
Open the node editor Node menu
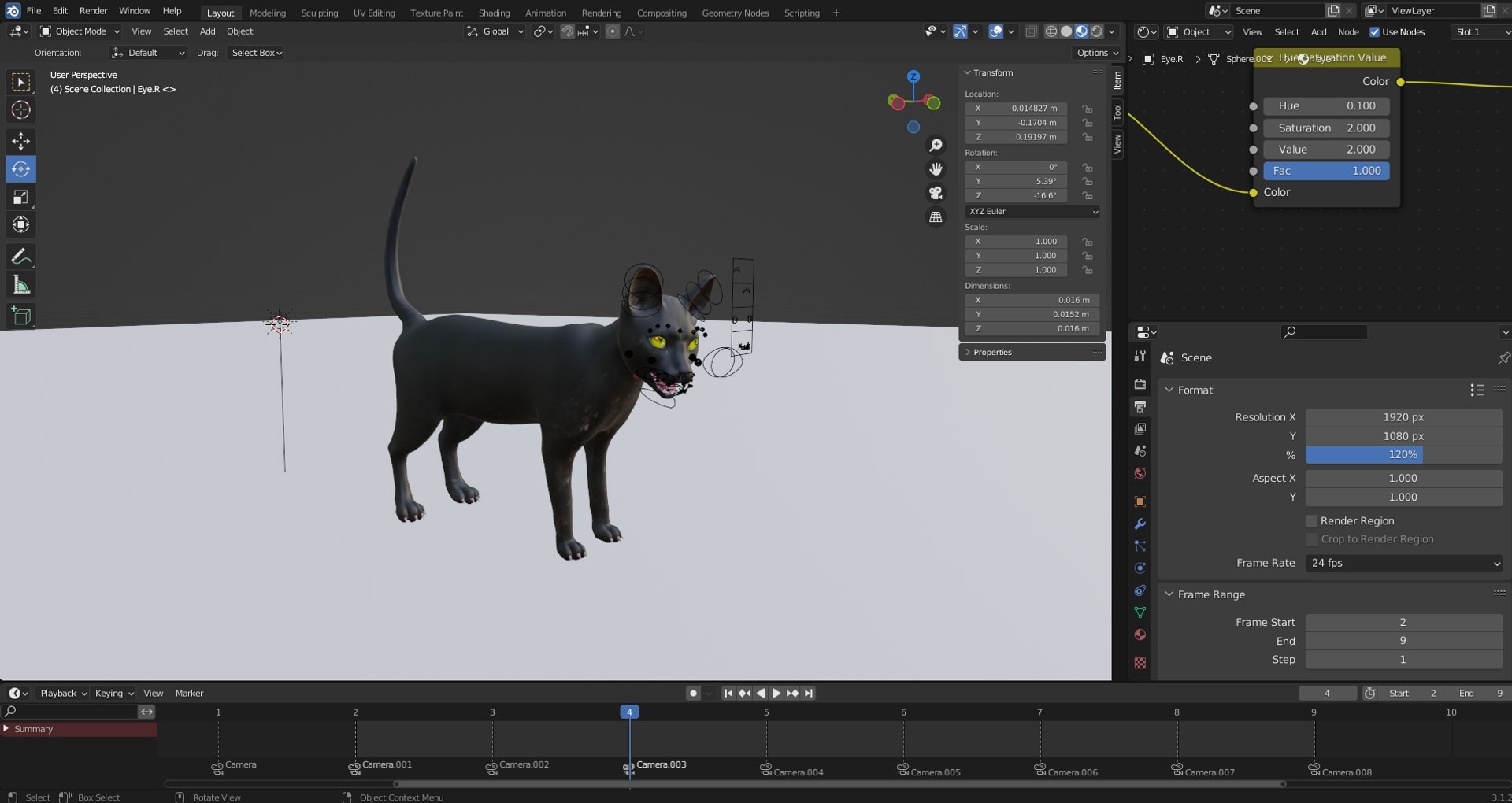1348,32
